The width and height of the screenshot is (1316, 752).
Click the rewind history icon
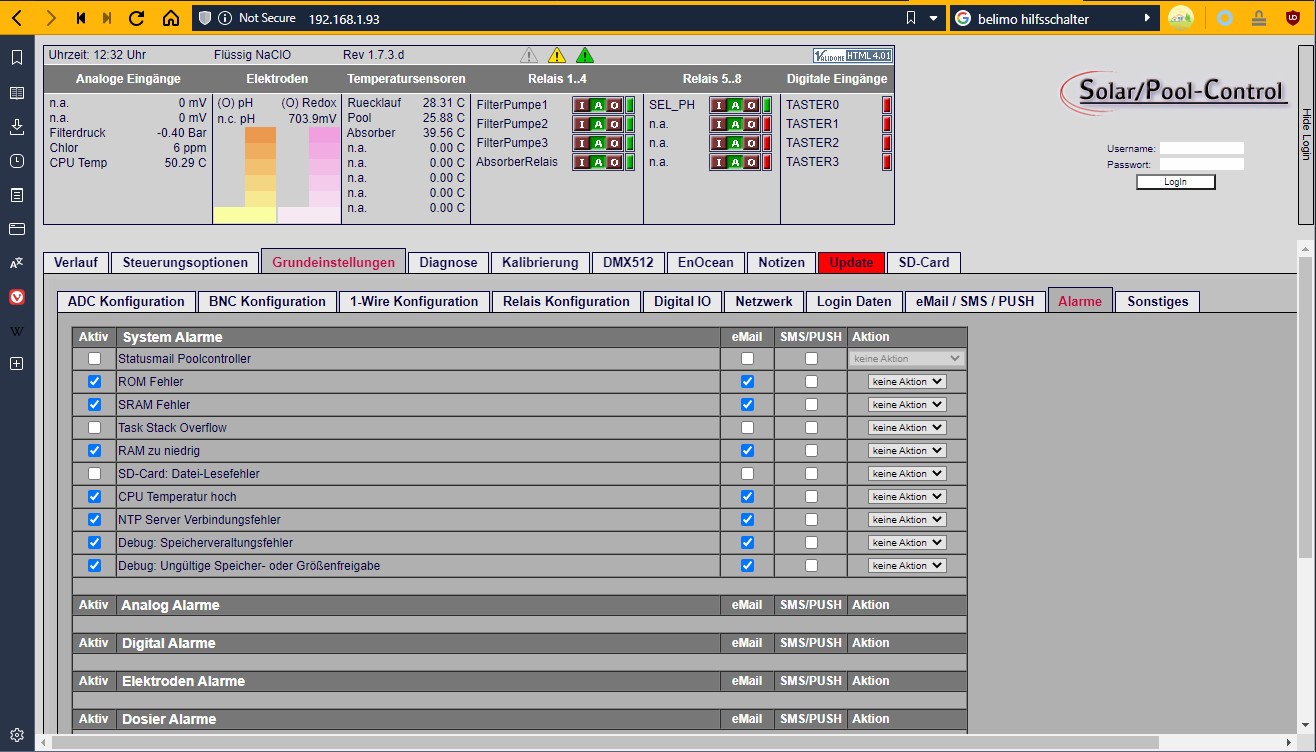pyautogui.click(x=80, y=18)
